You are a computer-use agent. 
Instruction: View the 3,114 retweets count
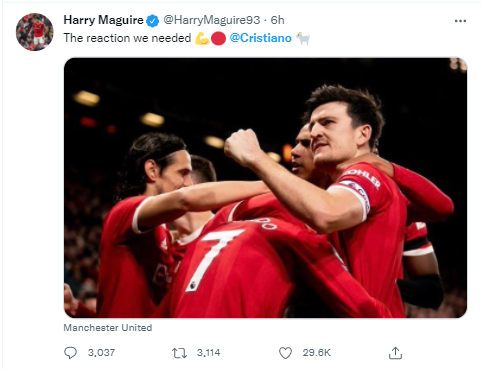(x=209, y=353)
